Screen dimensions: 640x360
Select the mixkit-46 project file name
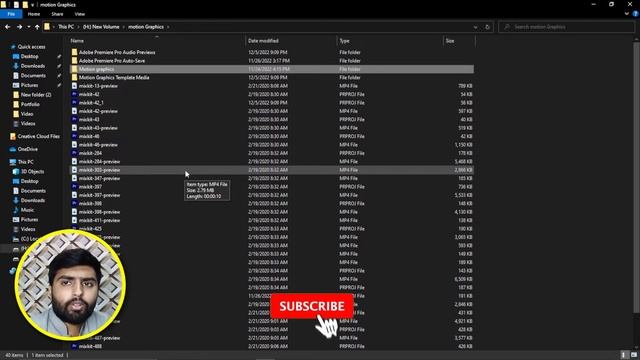89,136
